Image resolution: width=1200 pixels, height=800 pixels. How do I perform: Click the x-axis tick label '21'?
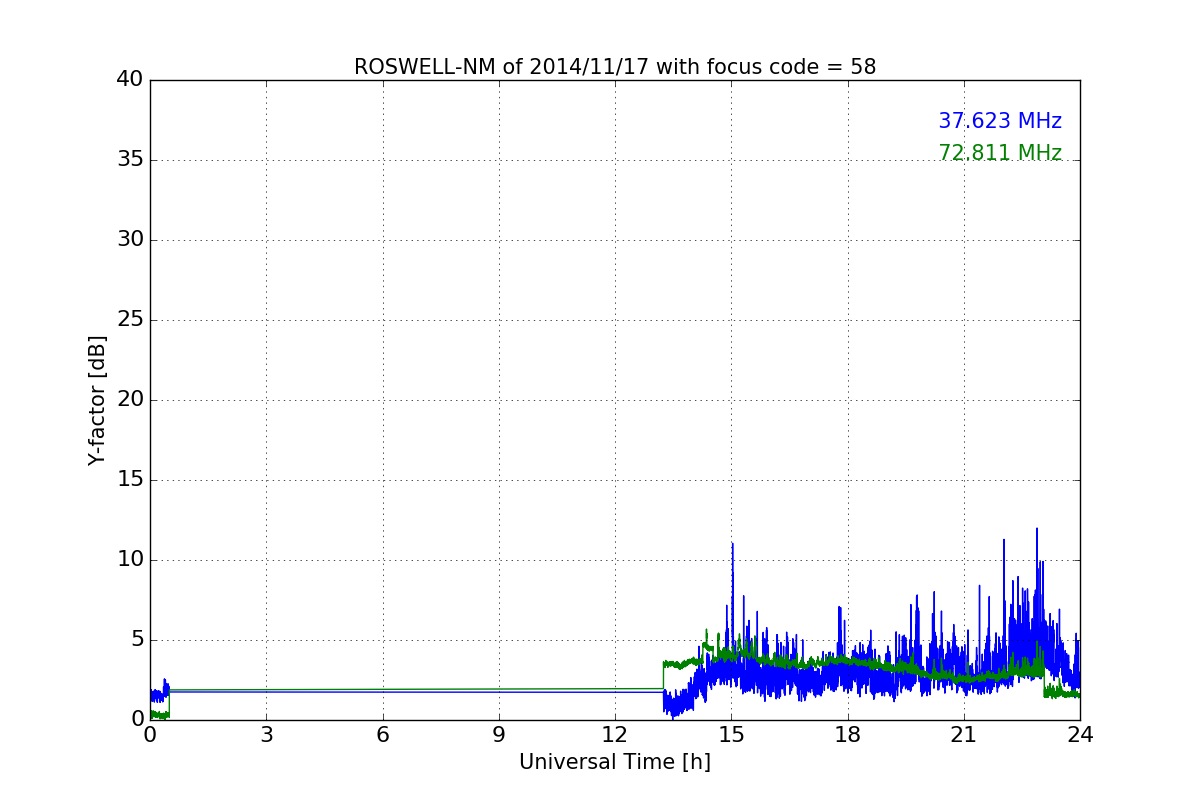[964, 735]
